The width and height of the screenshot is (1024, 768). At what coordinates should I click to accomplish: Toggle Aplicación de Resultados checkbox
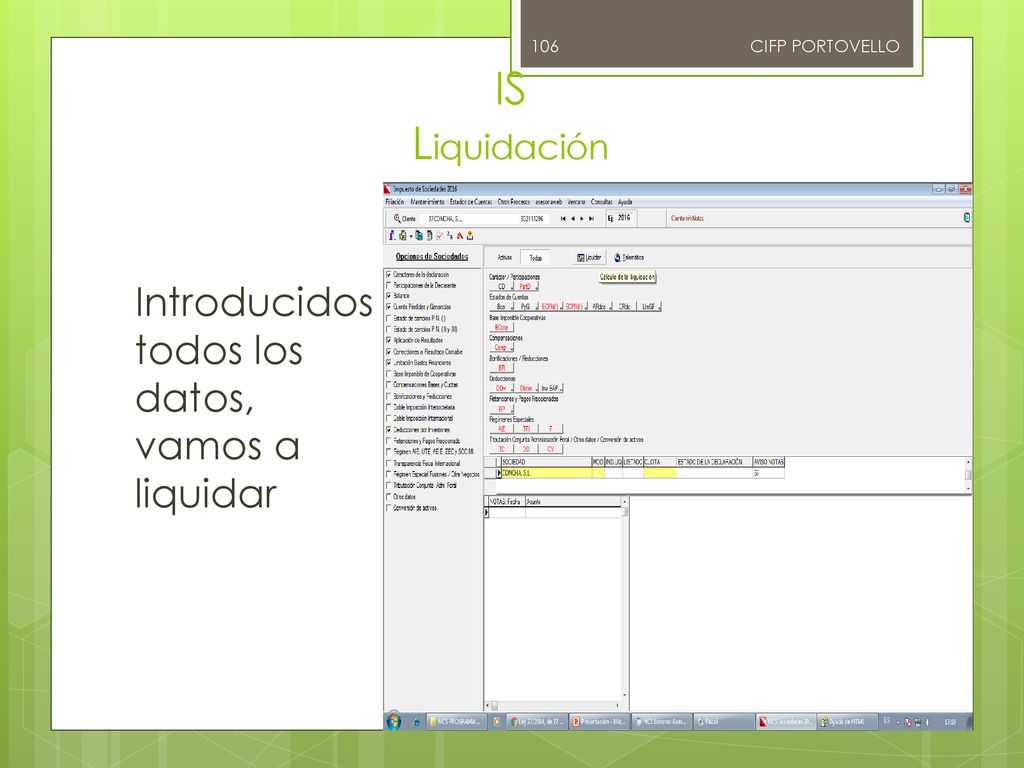389,340
